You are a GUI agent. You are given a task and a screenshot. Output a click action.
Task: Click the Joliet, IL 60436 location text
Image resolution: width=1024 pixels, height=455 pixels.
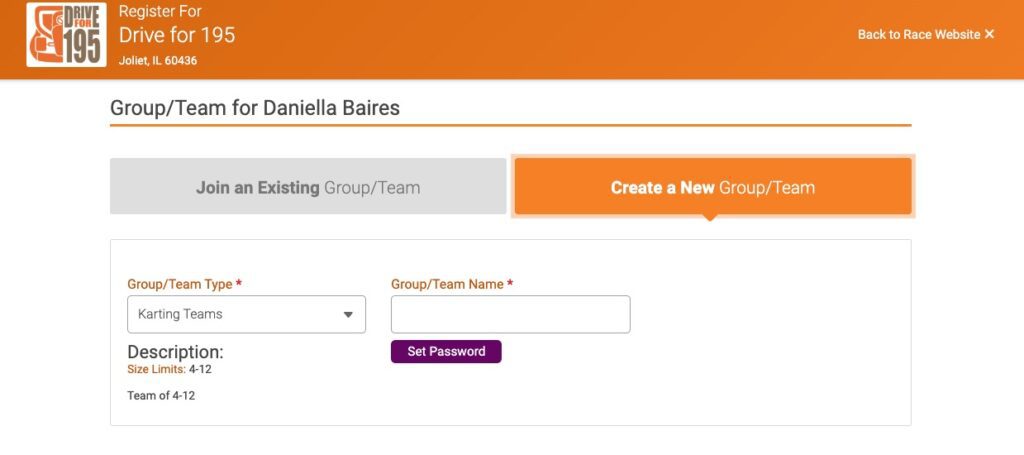pos(158,60)
